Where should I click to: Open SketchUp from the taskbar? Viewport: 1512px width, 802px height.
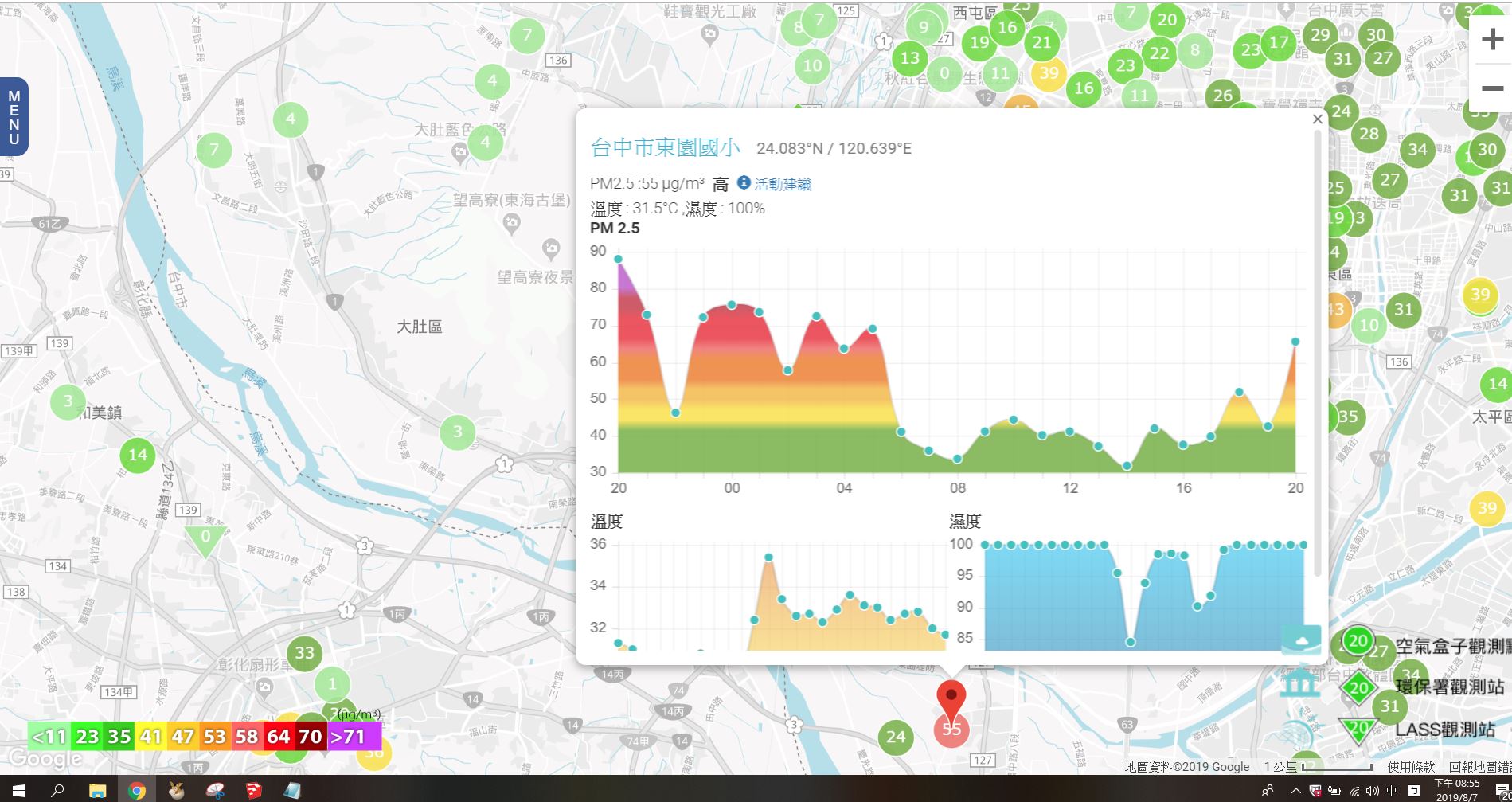253,790
